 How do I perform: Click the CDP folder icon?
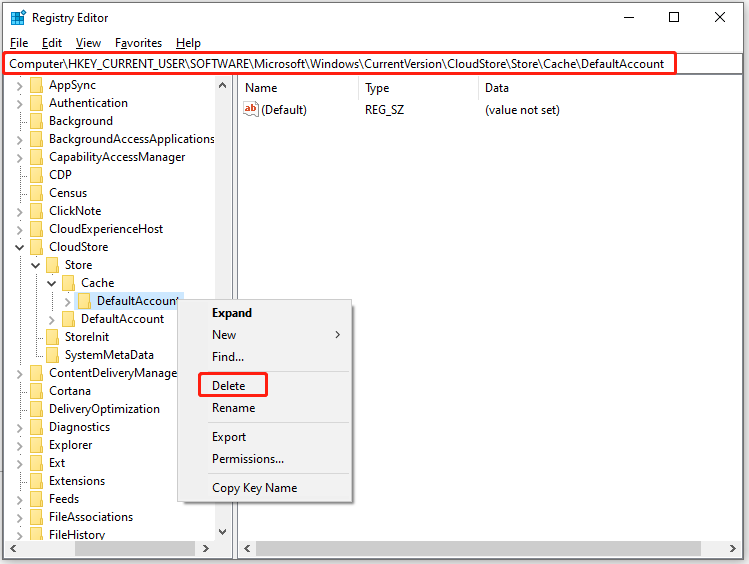(x=36, y=175)
